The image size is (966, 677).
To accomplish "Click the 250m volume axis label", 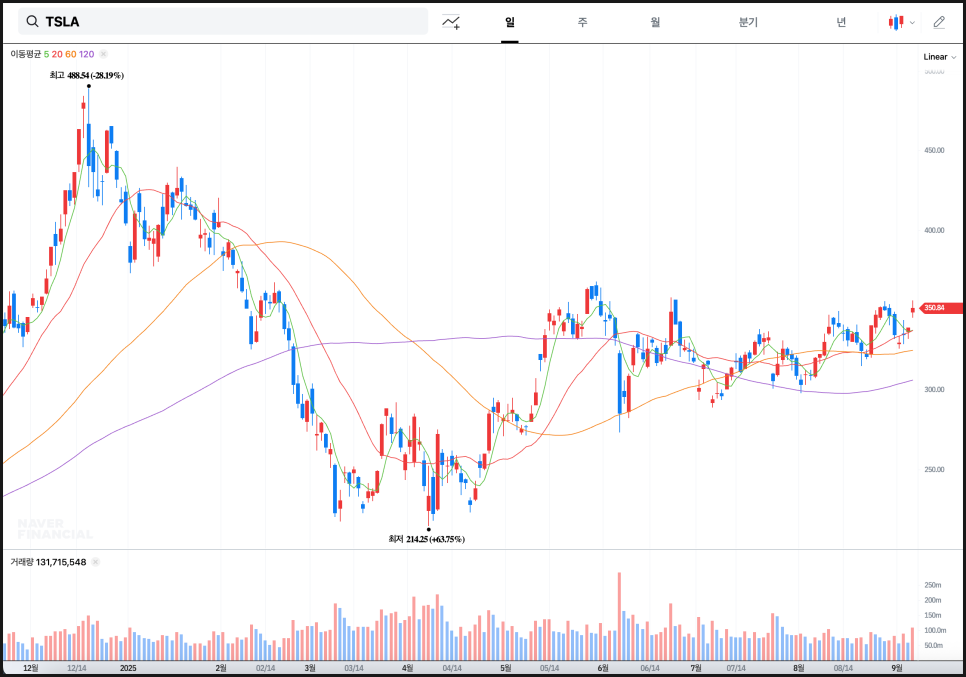I will 933,585.
